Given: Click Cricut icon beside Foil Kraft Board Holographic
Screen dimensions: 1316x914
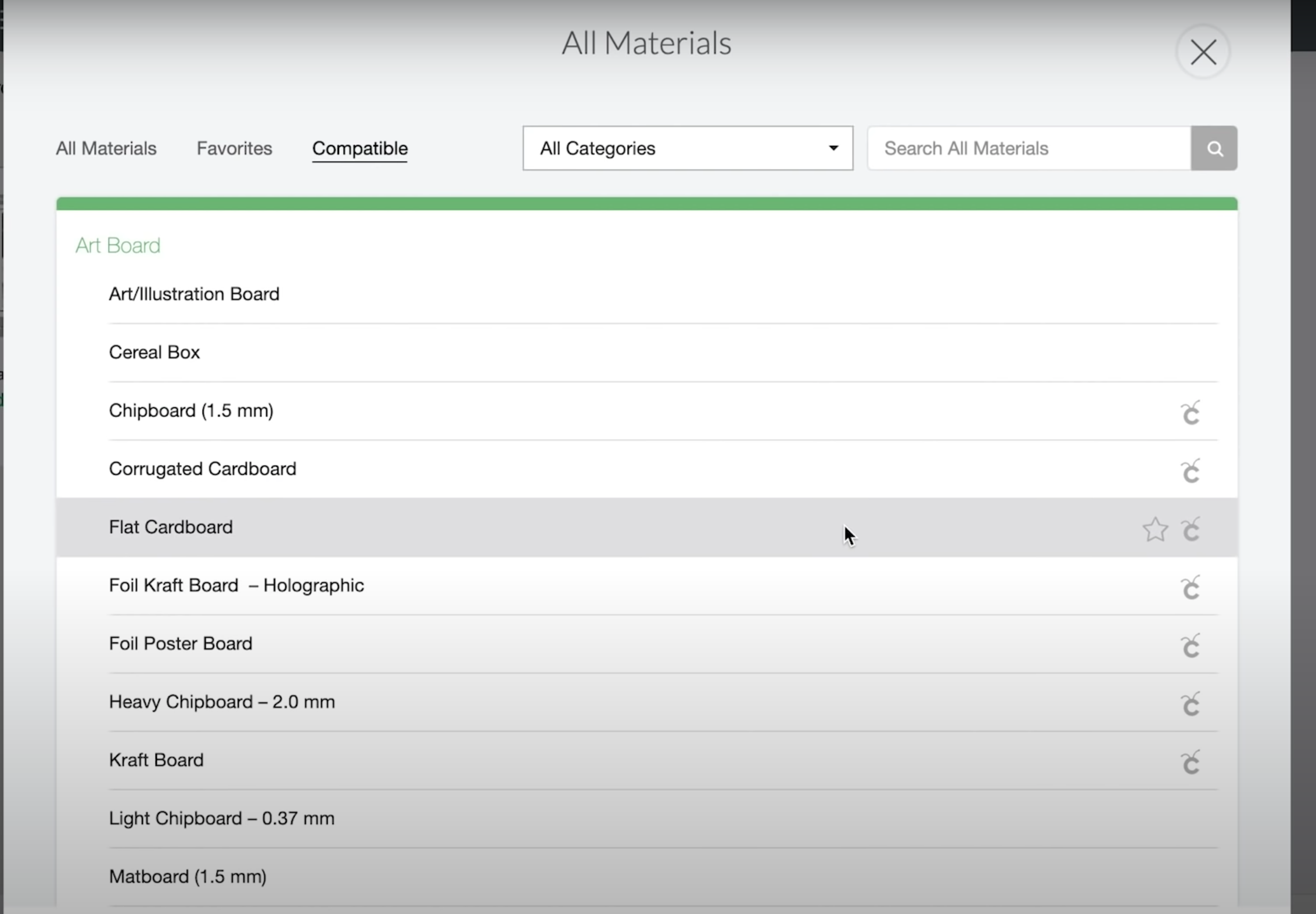Looking at the screenshot, I should [1190, 588].
